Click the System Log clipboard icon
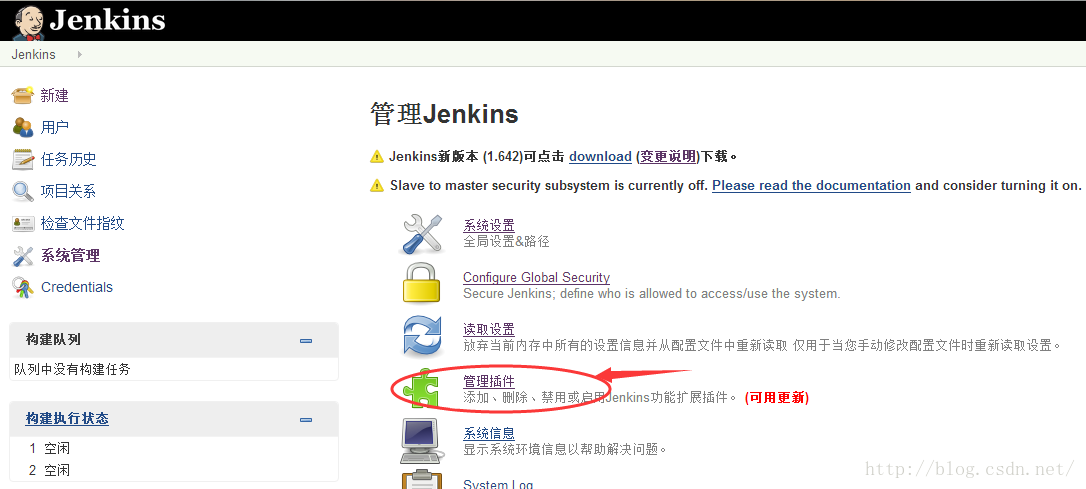This screenshot has height=489, width=1086. 422,479
